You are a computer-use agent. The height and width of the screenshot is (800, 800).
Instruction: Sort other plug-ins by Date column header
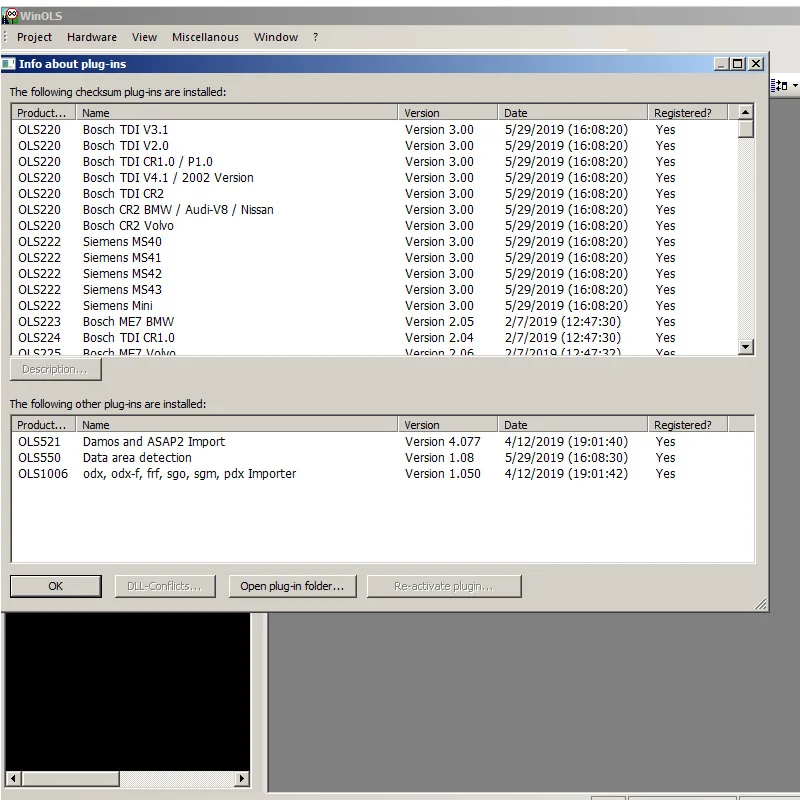[x=572, y=424]
